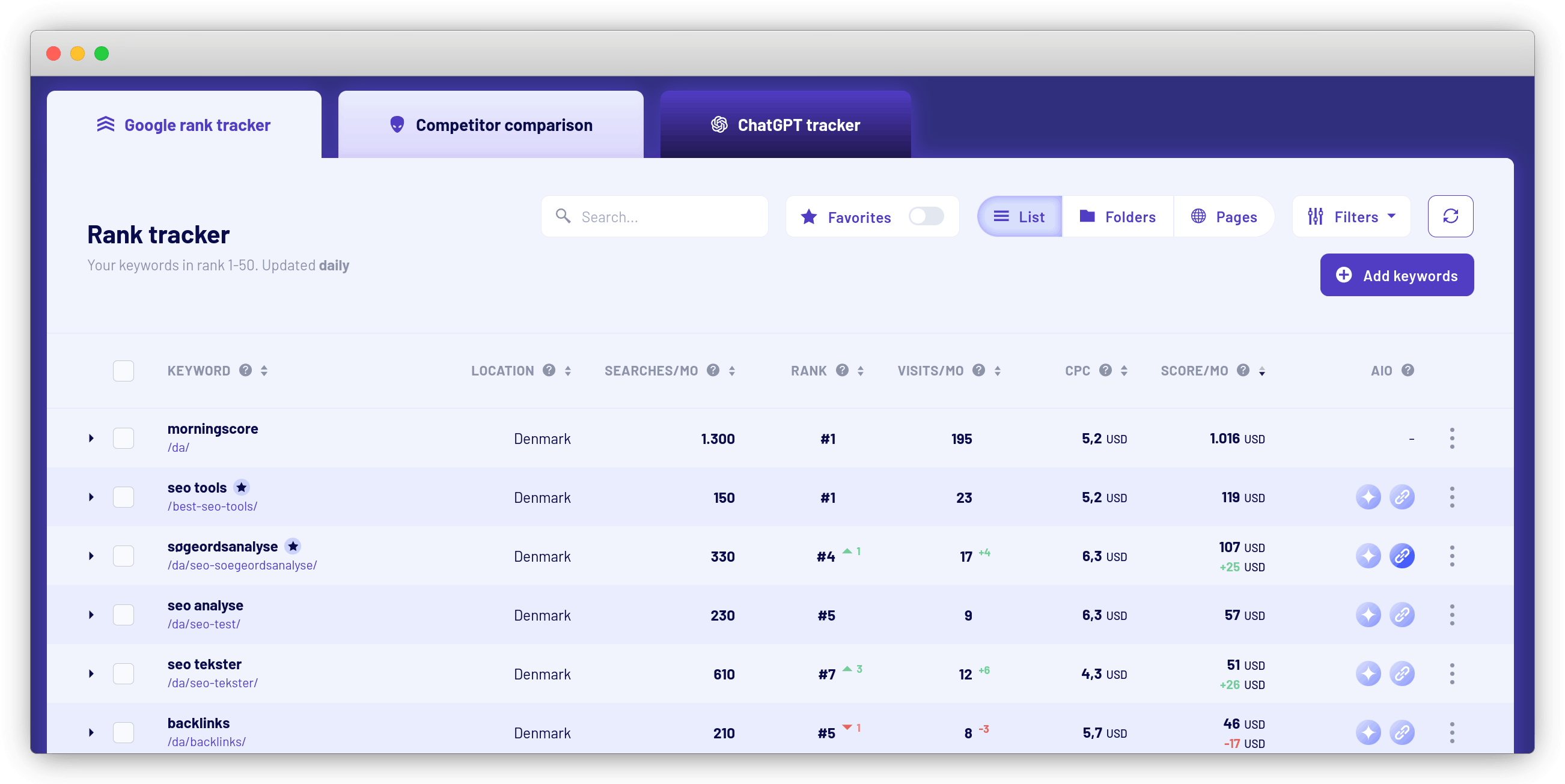The image size is (1565, 784).
Task: Switch to the Folders view
Action: pos(1118,216)
